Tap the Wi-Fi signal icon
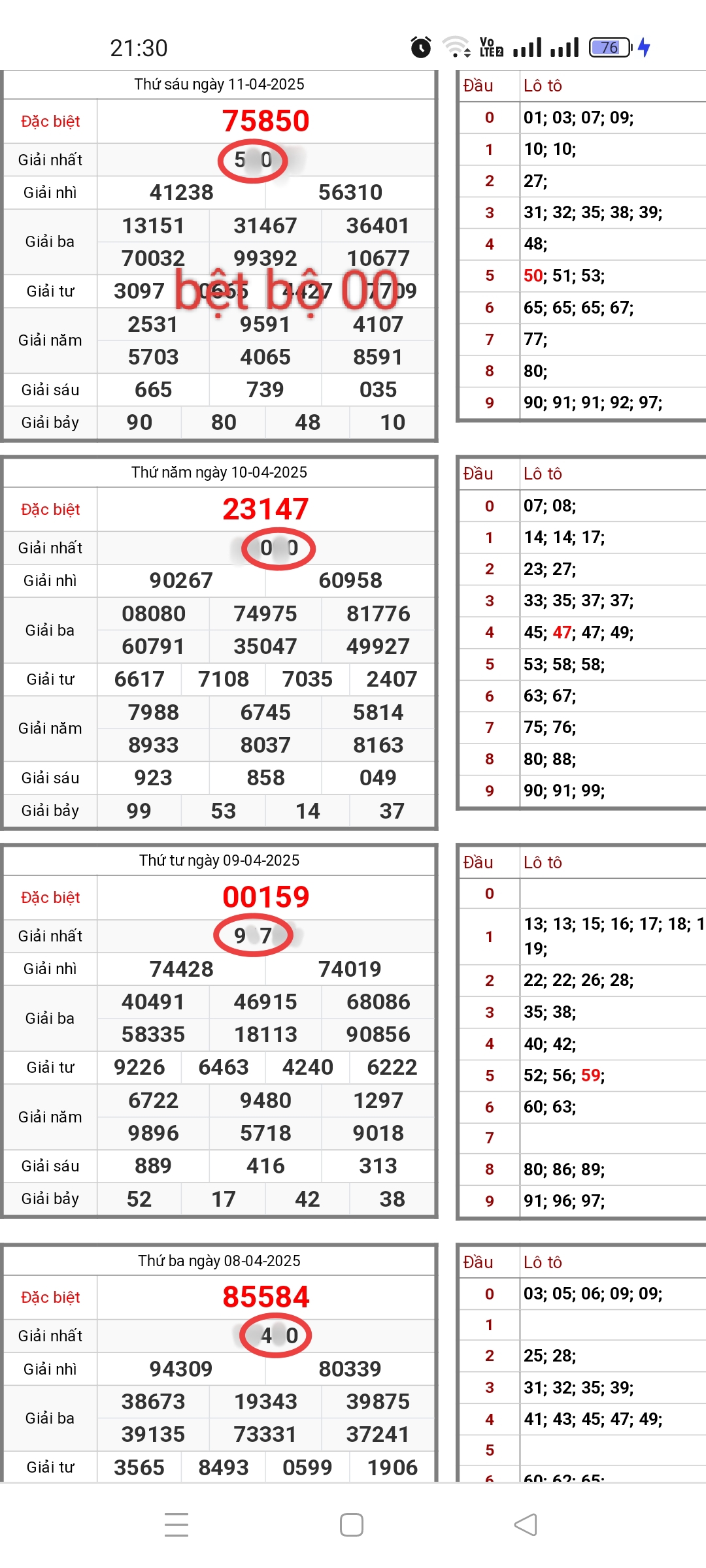706x1568 pixels. [x=456, y=47]
